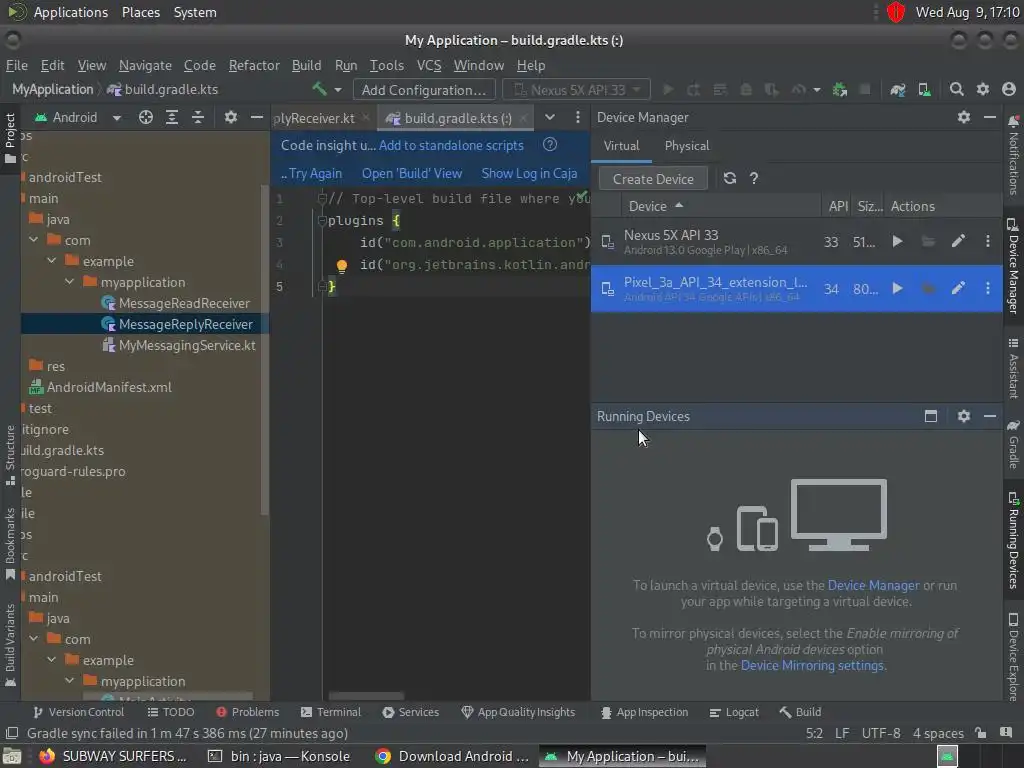Click Sync Project with Gradle Files icon

point(898,89)
